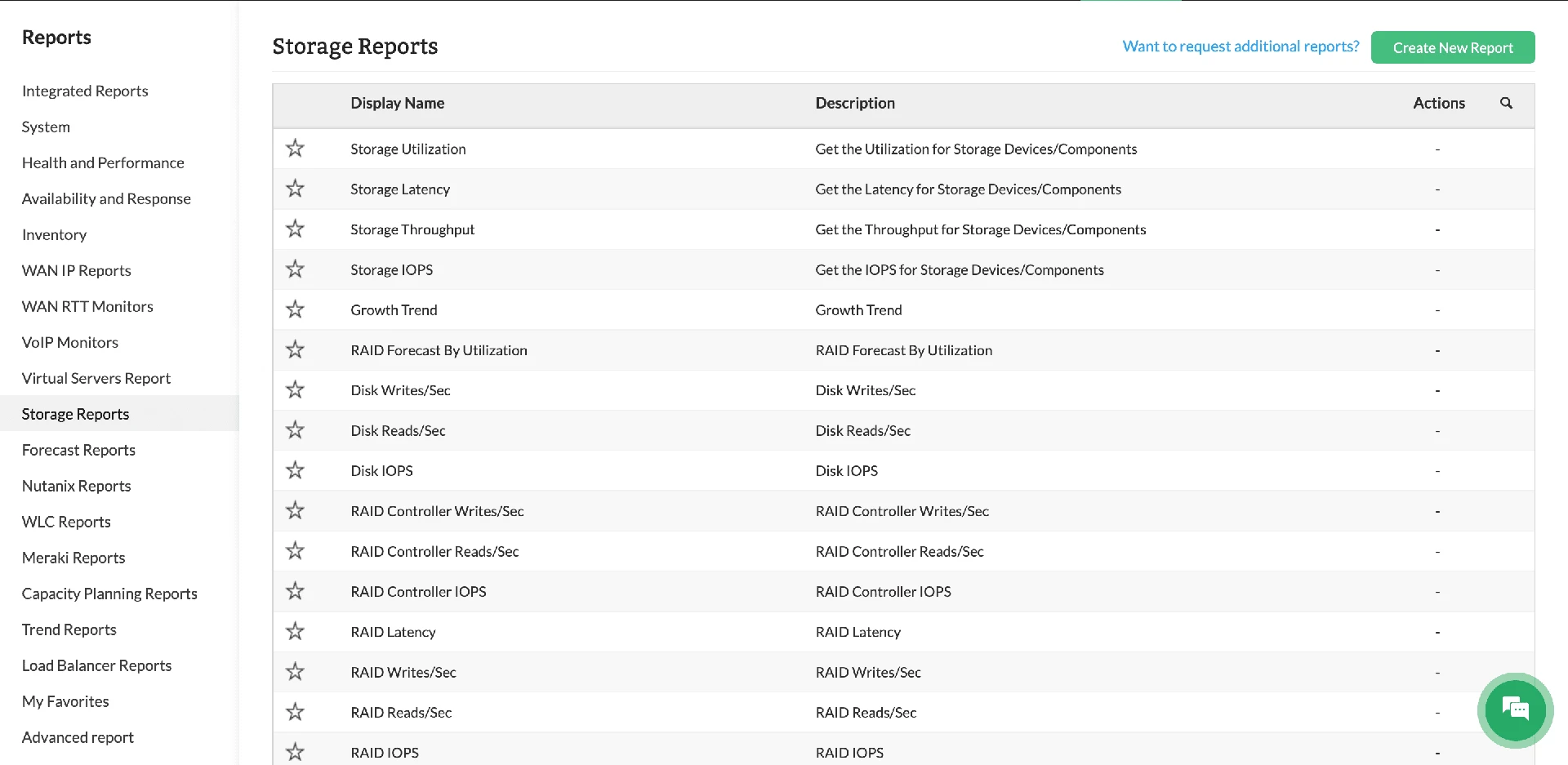Click the Create New Report button

(1453, 47)
